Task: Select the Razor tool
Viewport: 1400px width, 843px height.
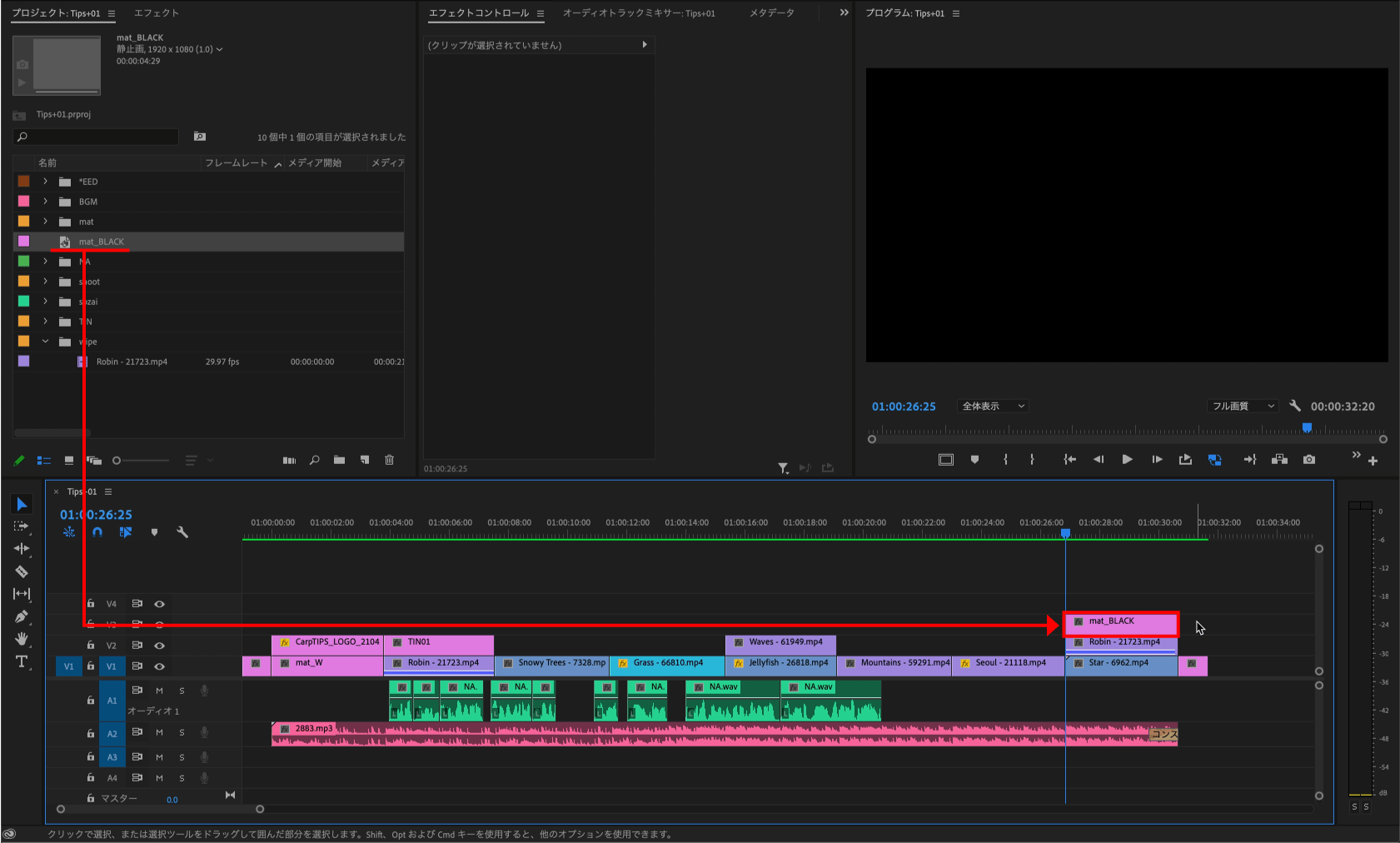Action: [x=22, y=571]
